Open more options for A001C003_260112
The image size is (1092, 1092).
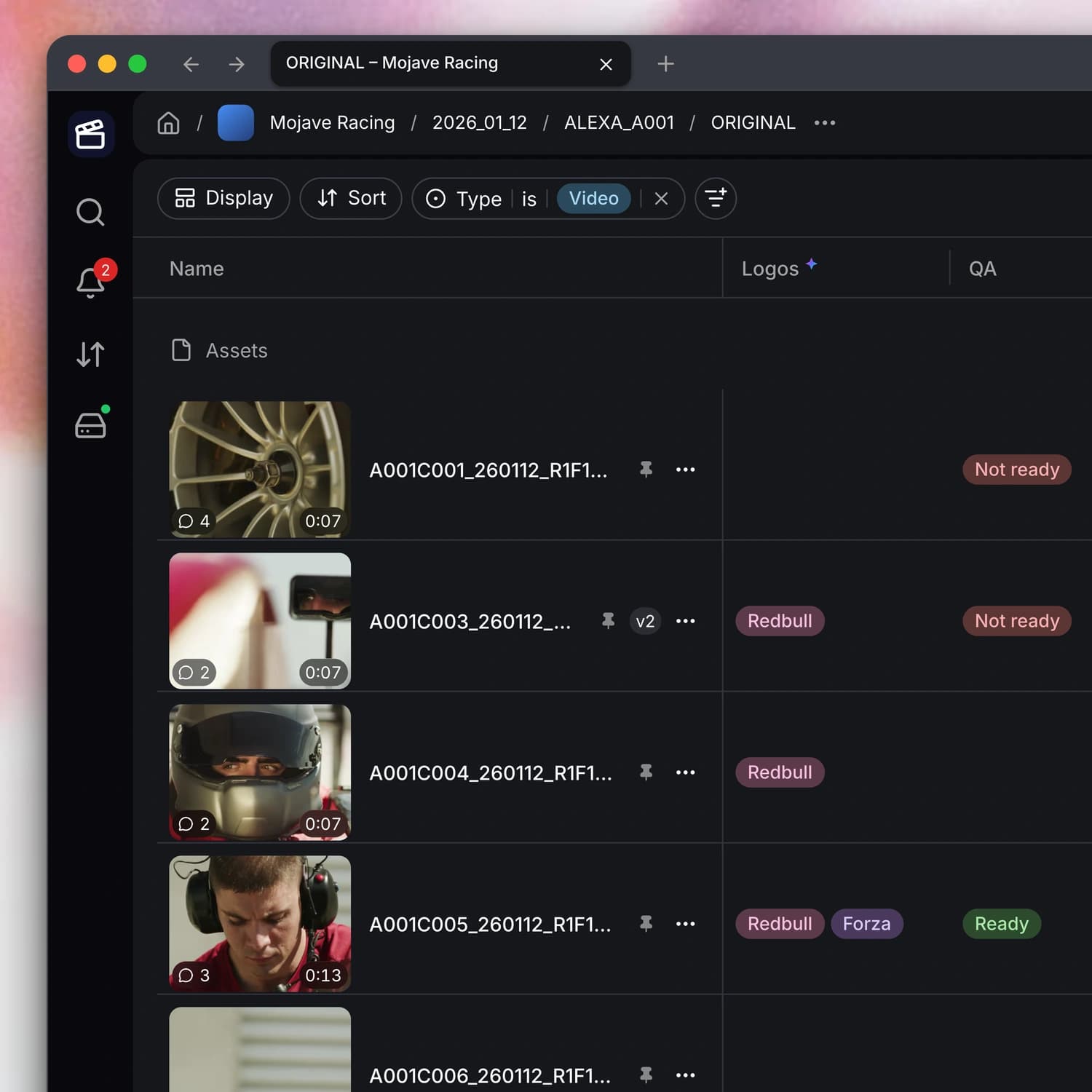point(685,621)
